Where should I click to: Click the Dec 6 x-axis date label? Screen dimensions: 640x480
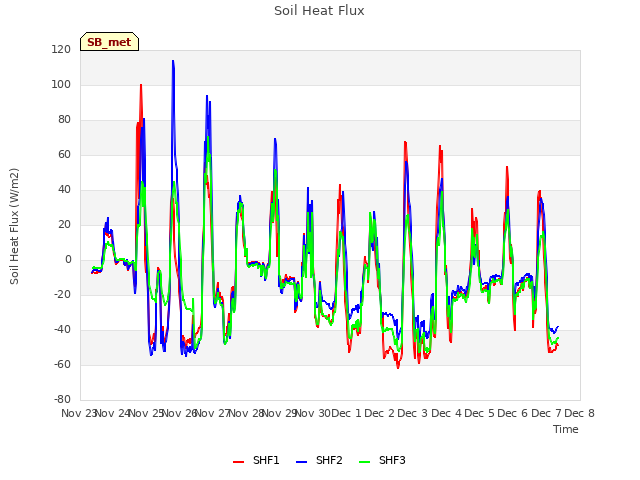tap(513, 413)
